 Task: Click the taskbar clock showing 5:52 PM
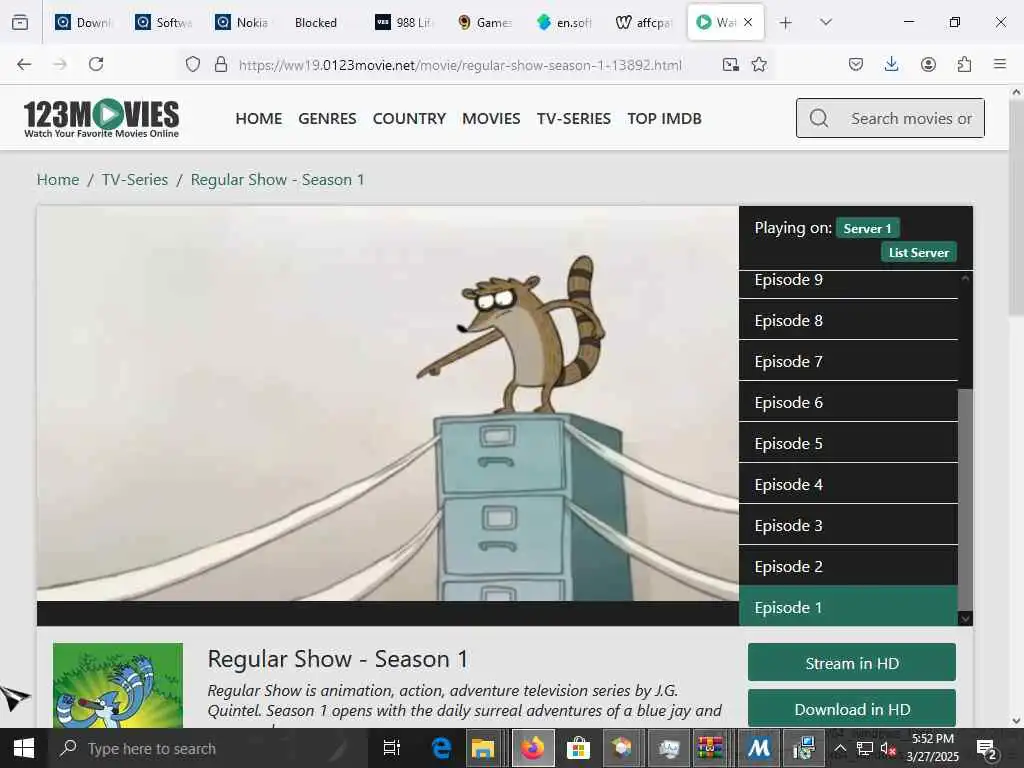[933, 748]
